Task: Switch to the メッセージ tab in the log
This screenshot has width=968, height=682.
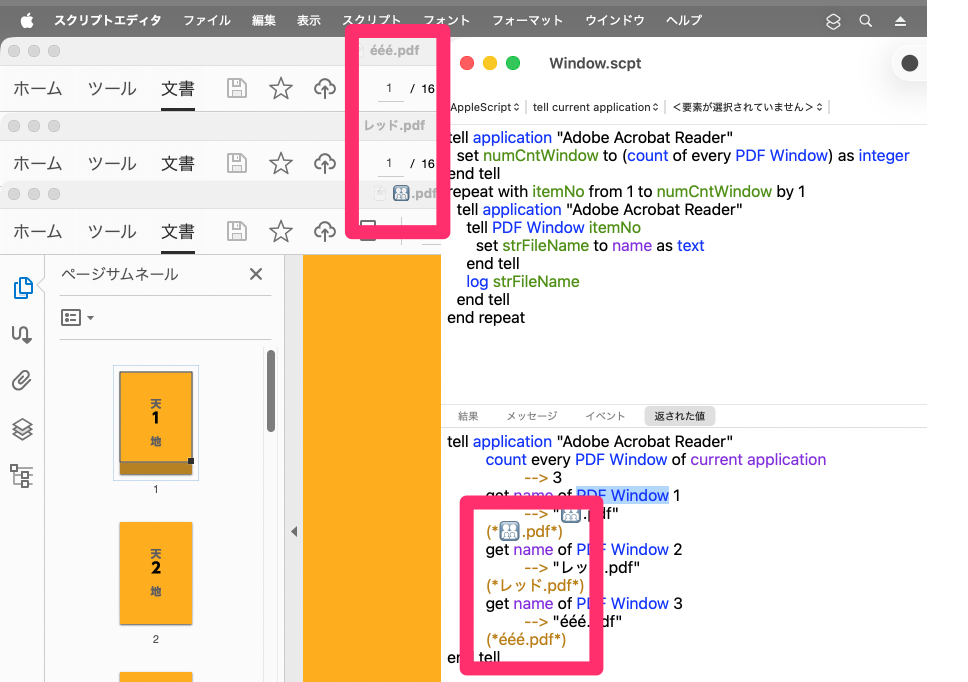Action: pyautogui.click(x=531, y=416)
